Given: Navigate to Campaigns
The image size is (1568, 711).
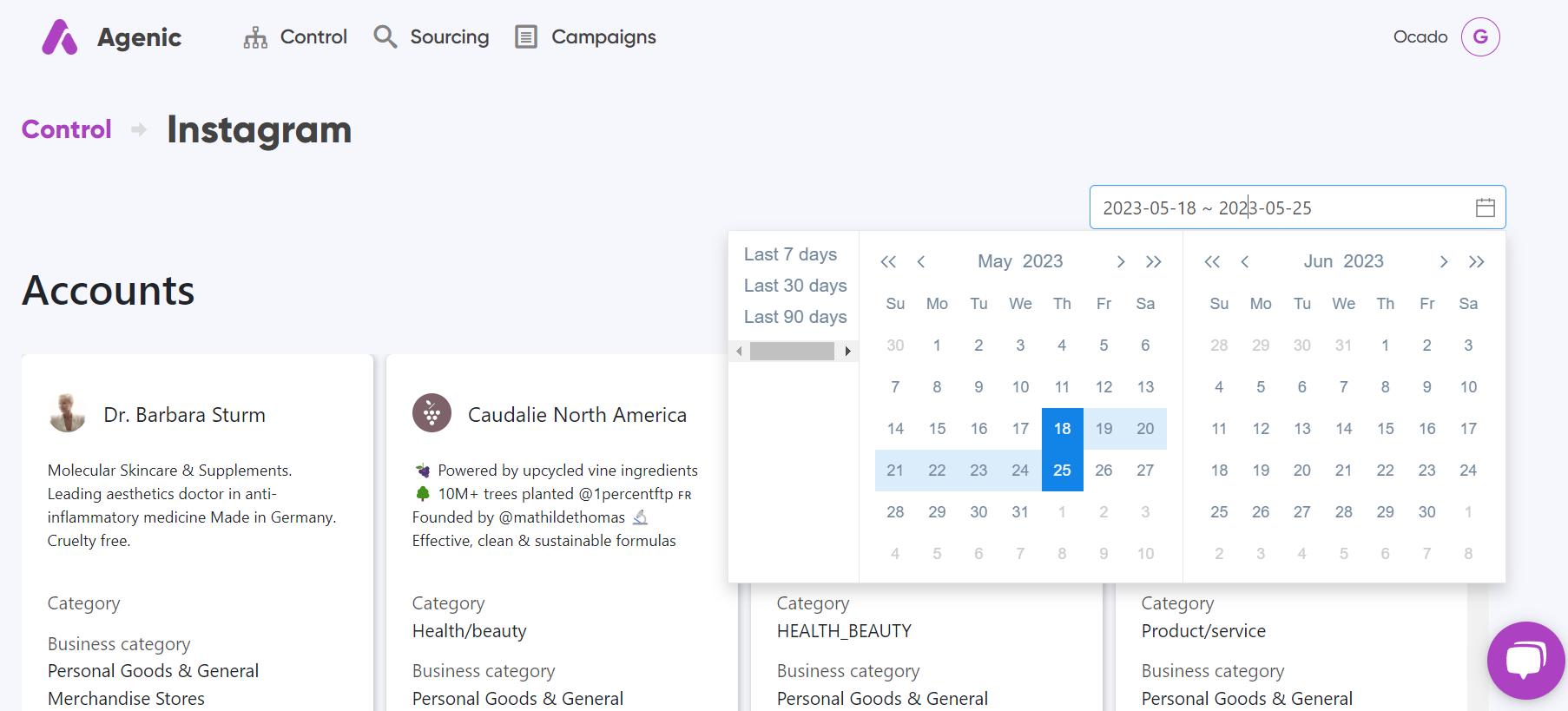Looking at the screenshot, I should [586, 37].
